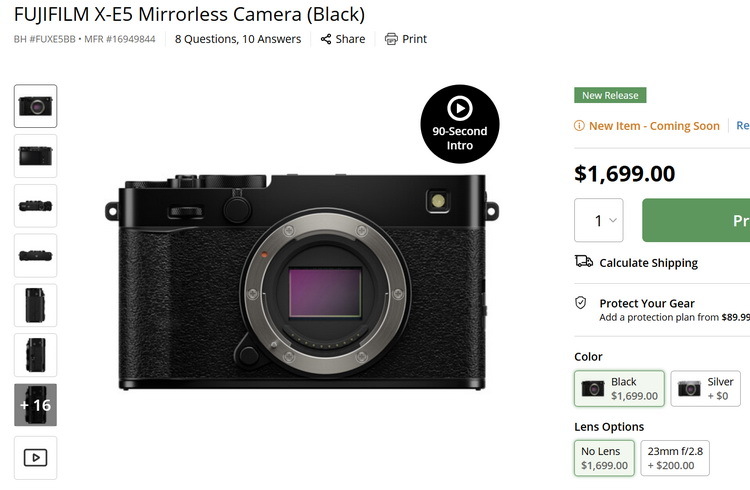The width and height of the screenshot is (750, 490).
Task: Select the third camera thumbnail, top view
Action: coord(35,206)
